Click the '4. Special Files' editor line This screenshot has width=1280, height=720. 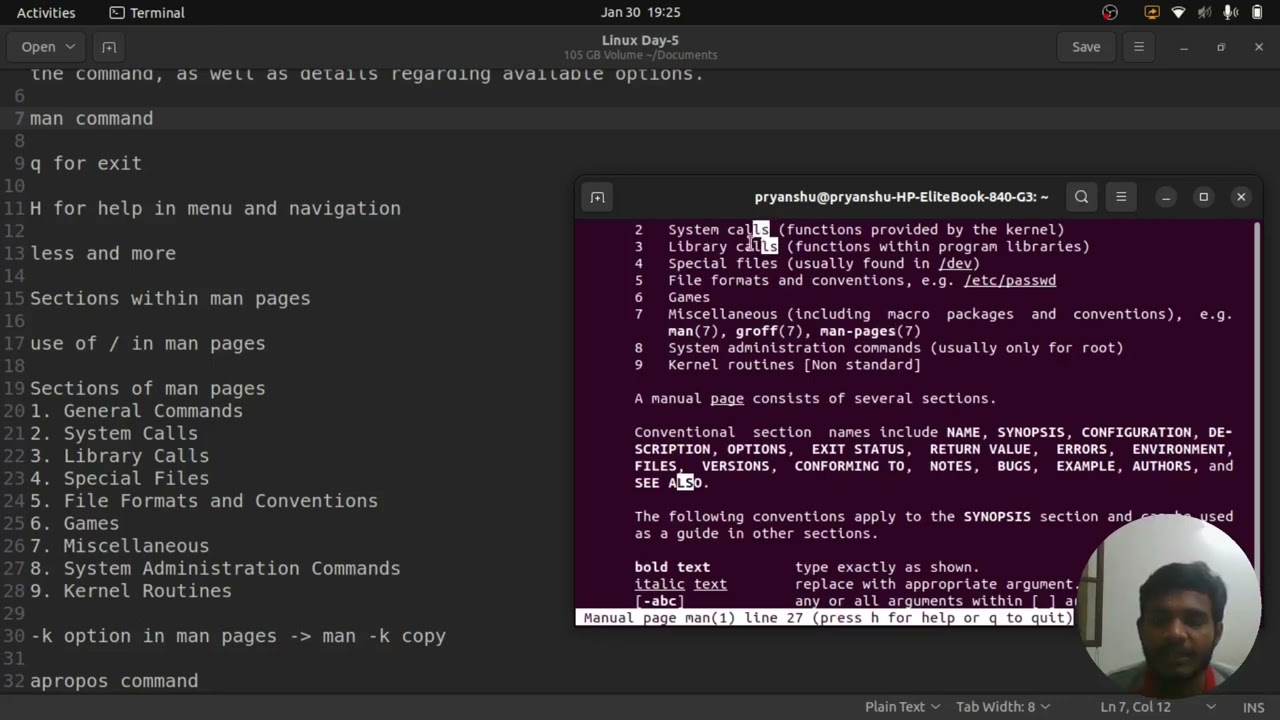coord(119,478)
